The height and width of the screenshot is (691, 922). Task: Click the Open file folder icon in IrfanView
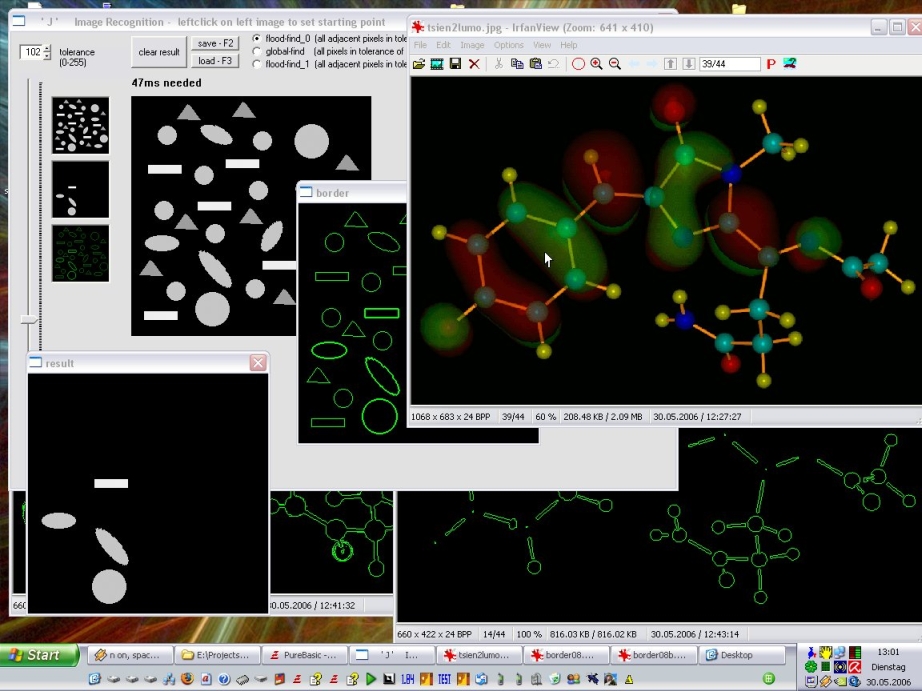click(x=419, y=64)
